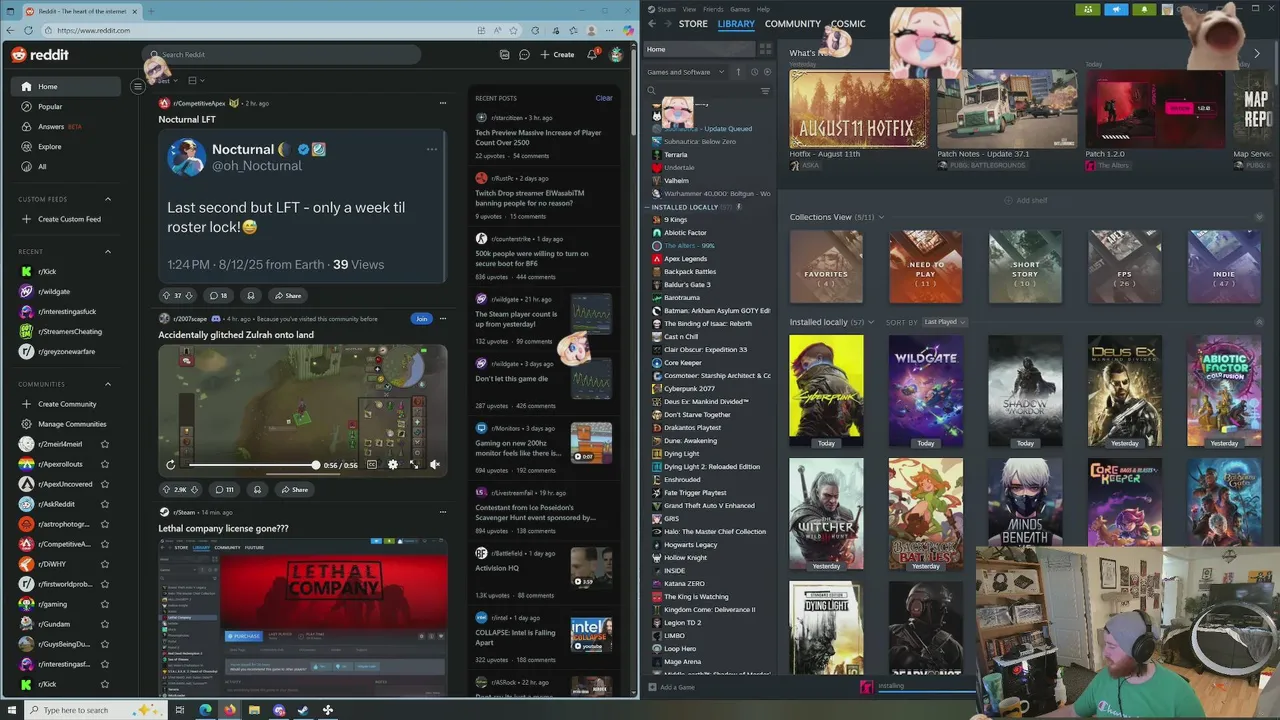
Task: Open Steam notifications bell button
Action: (1145, 10)
